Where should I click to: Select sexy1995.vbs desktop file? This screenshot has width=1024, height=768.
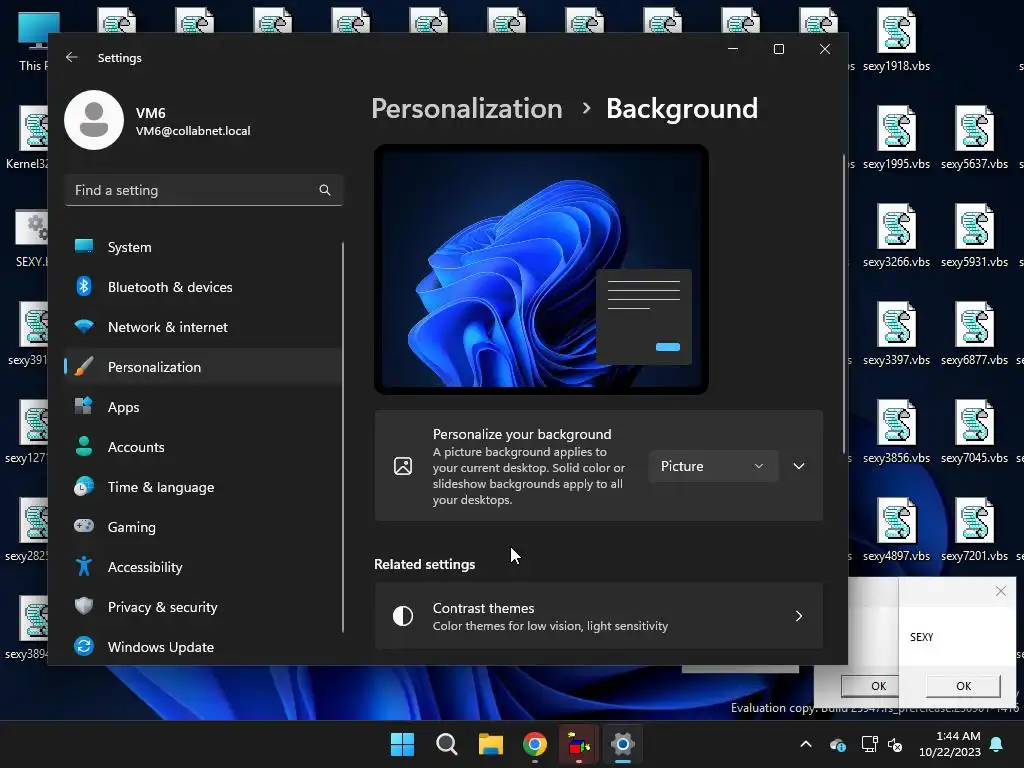point(896,138)
